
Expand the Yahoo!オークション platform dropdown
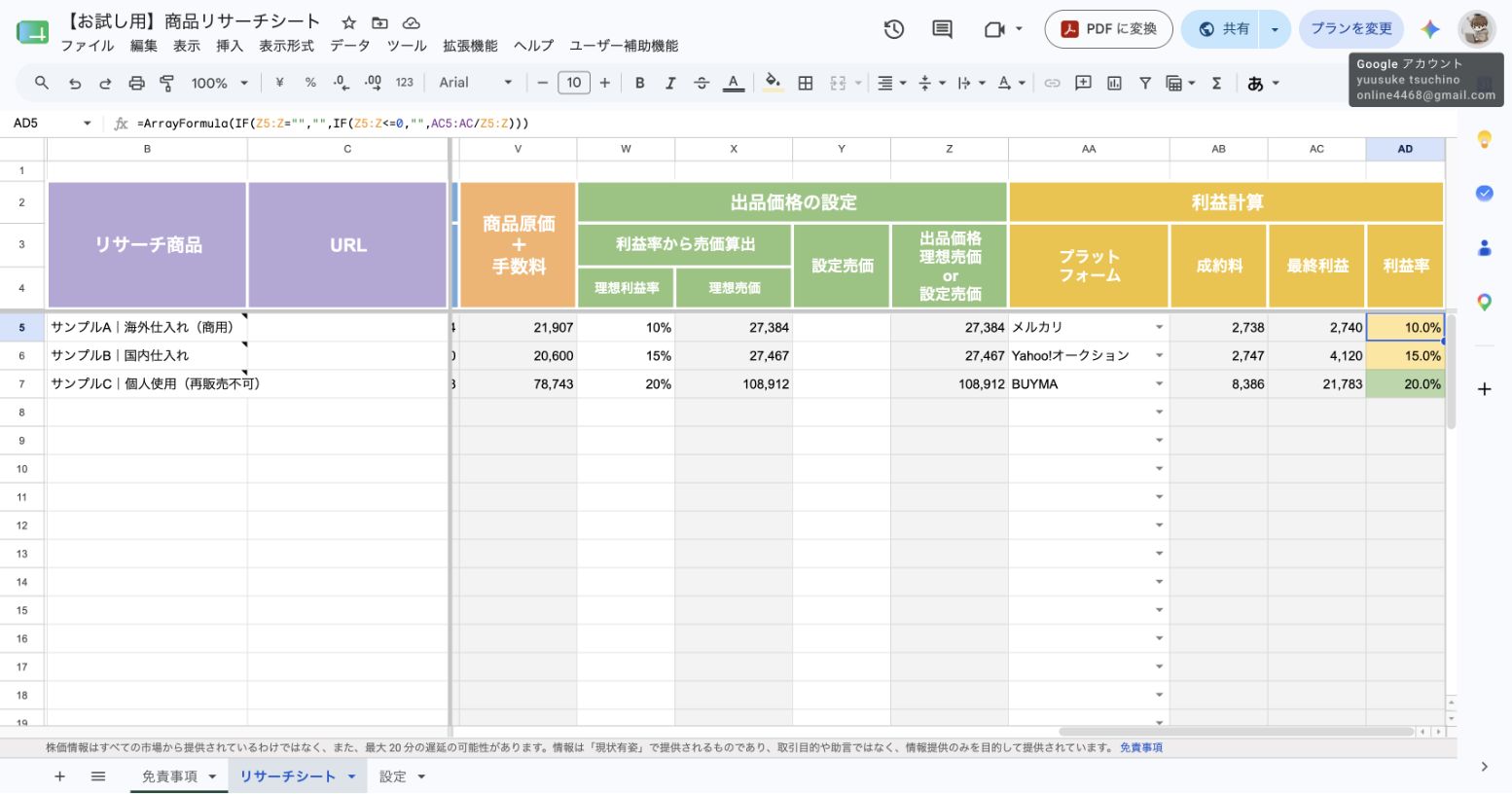click(x=1159, y=355)
